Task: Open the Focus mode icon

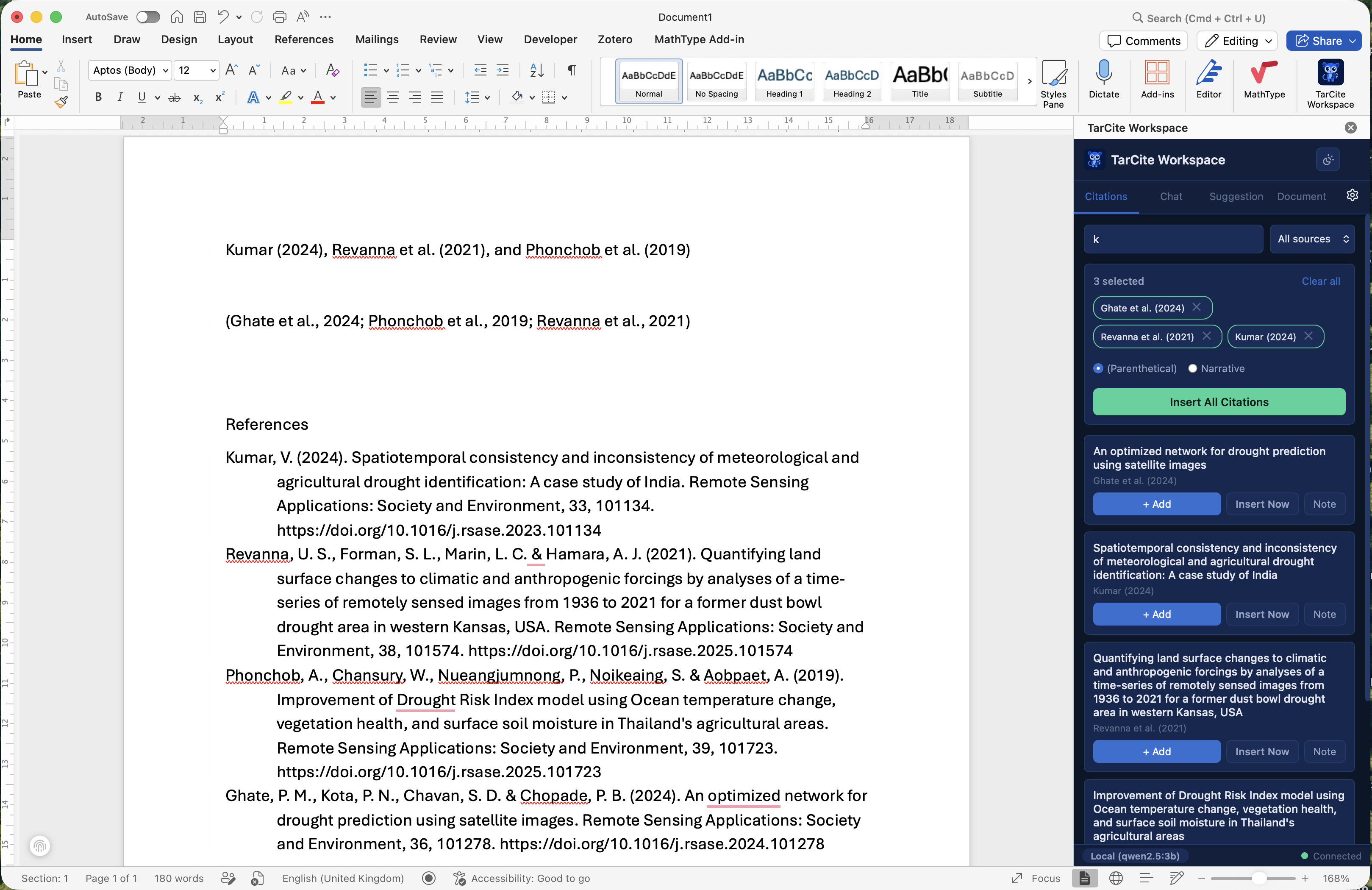Action: (1017, 878)
